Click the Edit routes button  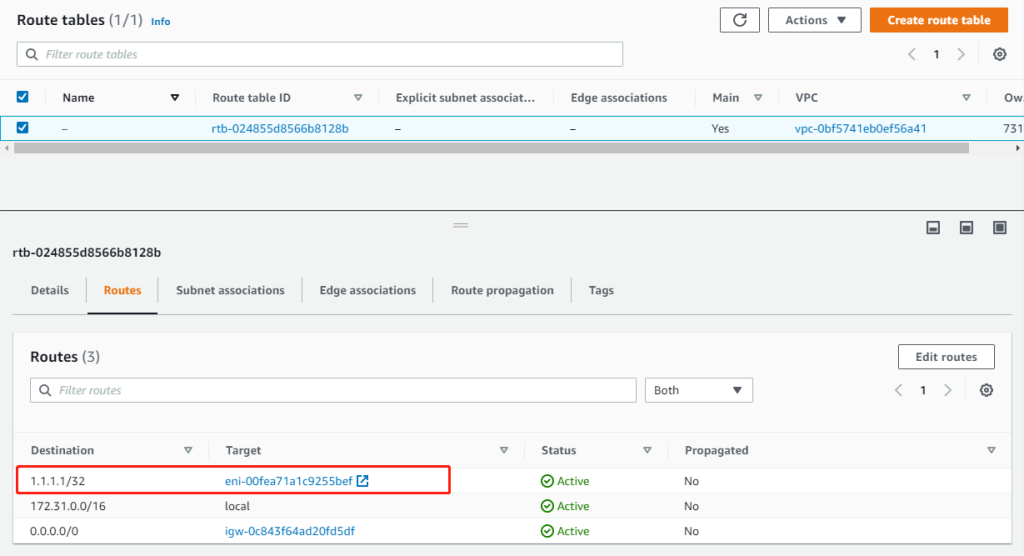point(945,357)
